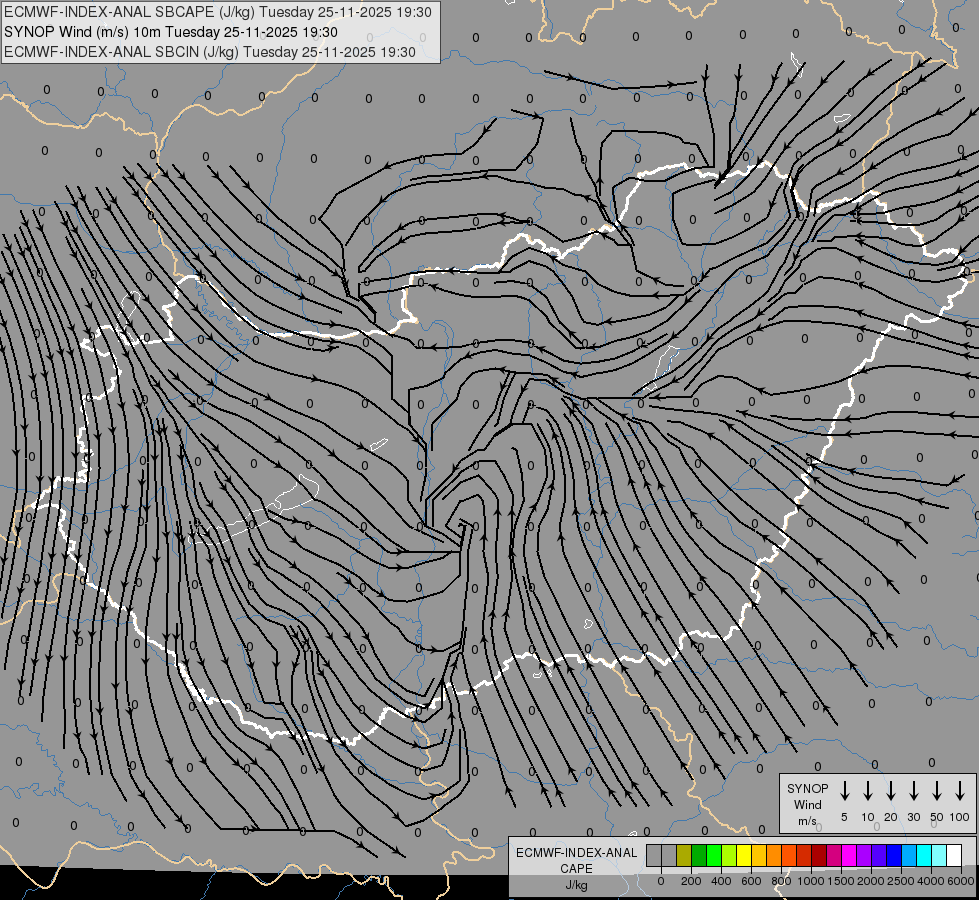
Task: Click the 2500 tick label on the CAPE scale
Action: coord(901,881)
